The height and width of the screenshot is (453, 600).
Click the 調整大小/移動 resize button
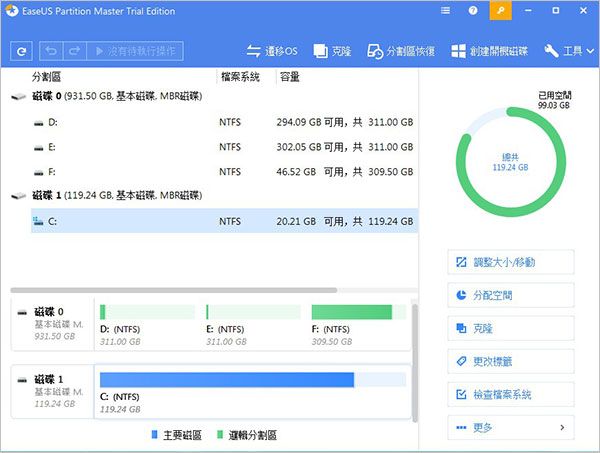511,262
